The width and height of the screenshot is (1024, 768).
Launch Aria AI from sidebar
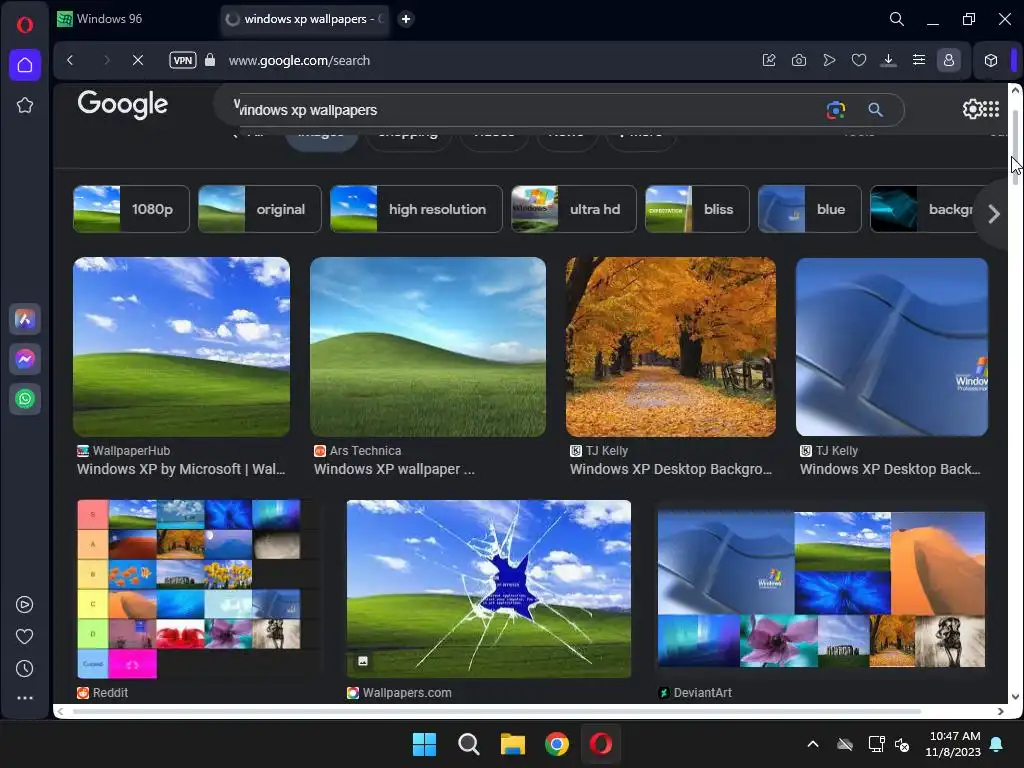[x=25, y=319]
